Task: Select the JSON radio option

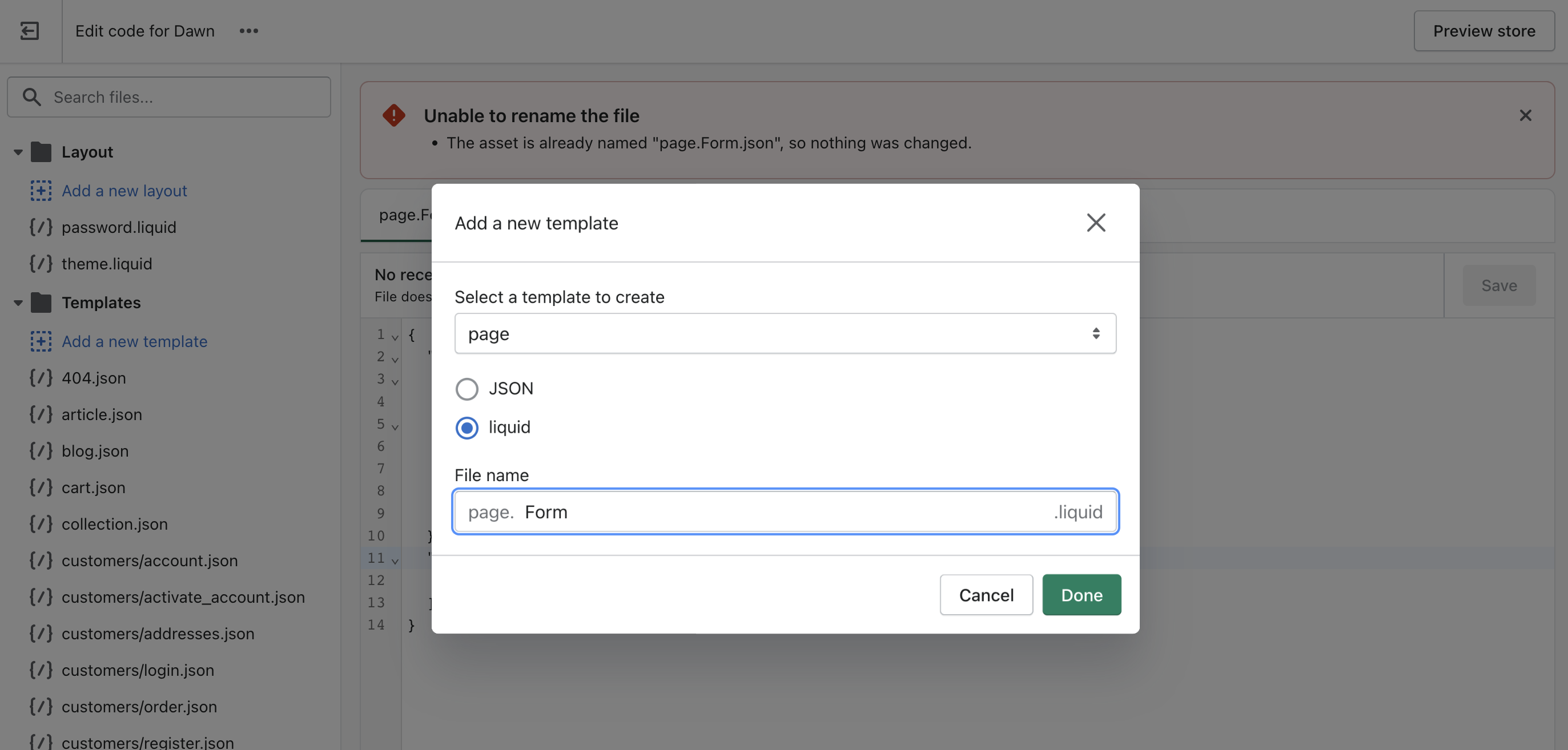Action: click(x=467, y=389)
